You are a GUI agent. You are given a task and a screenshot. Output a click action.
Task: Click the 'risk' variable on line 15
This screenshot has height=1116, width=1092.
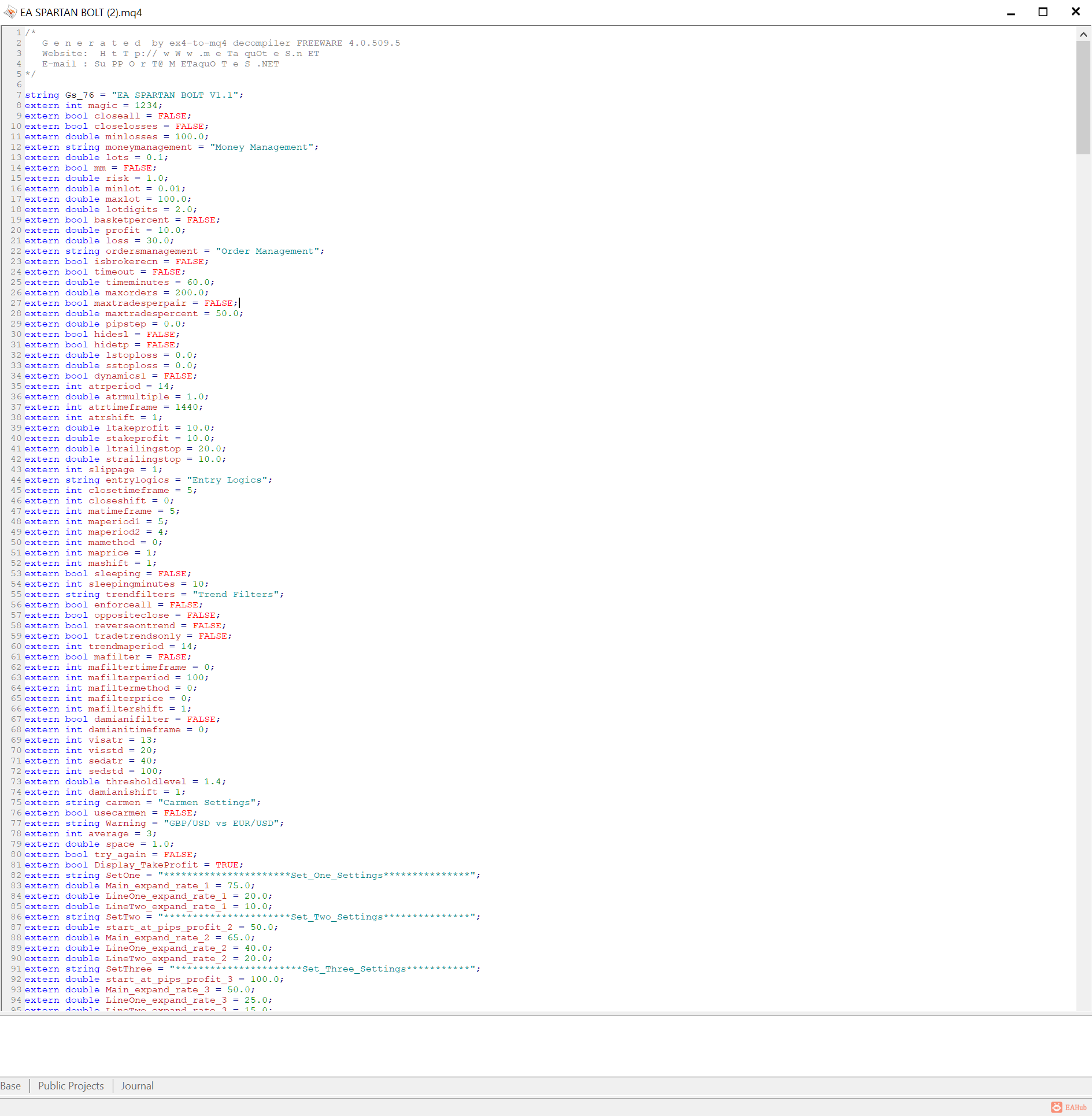coord(117,179)
